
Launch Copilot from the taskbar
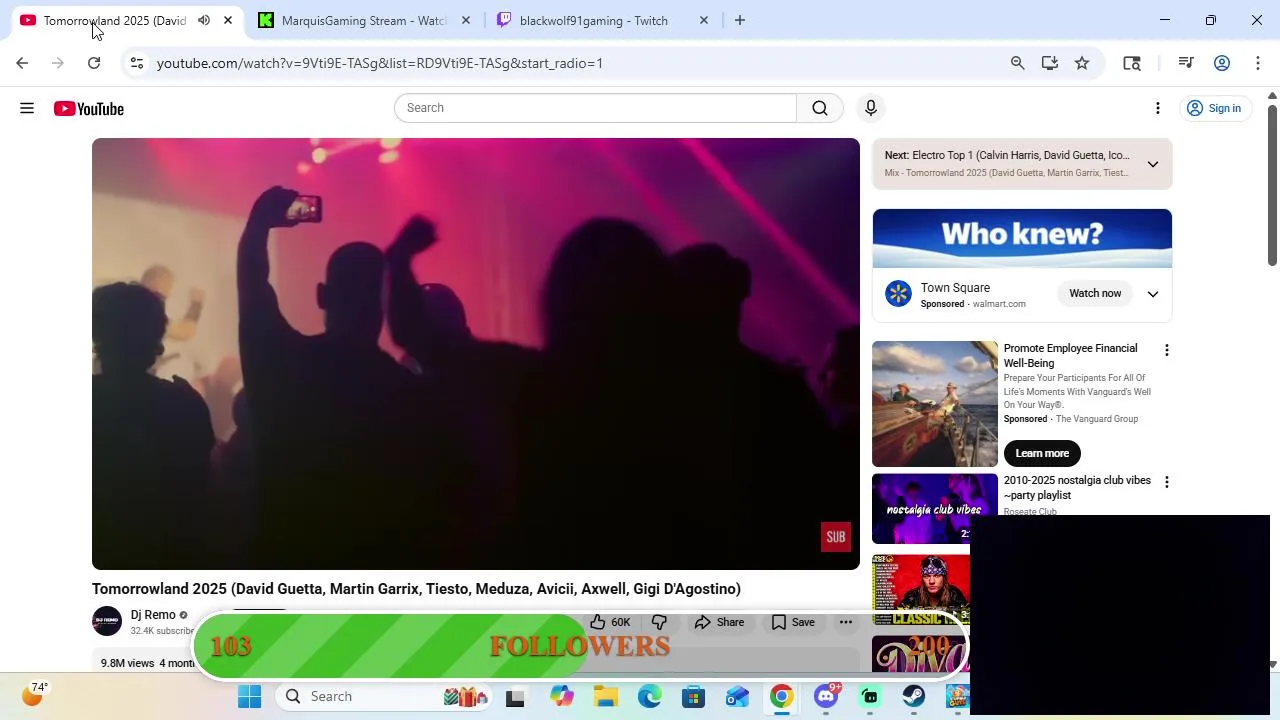click(x=561, y=696)
